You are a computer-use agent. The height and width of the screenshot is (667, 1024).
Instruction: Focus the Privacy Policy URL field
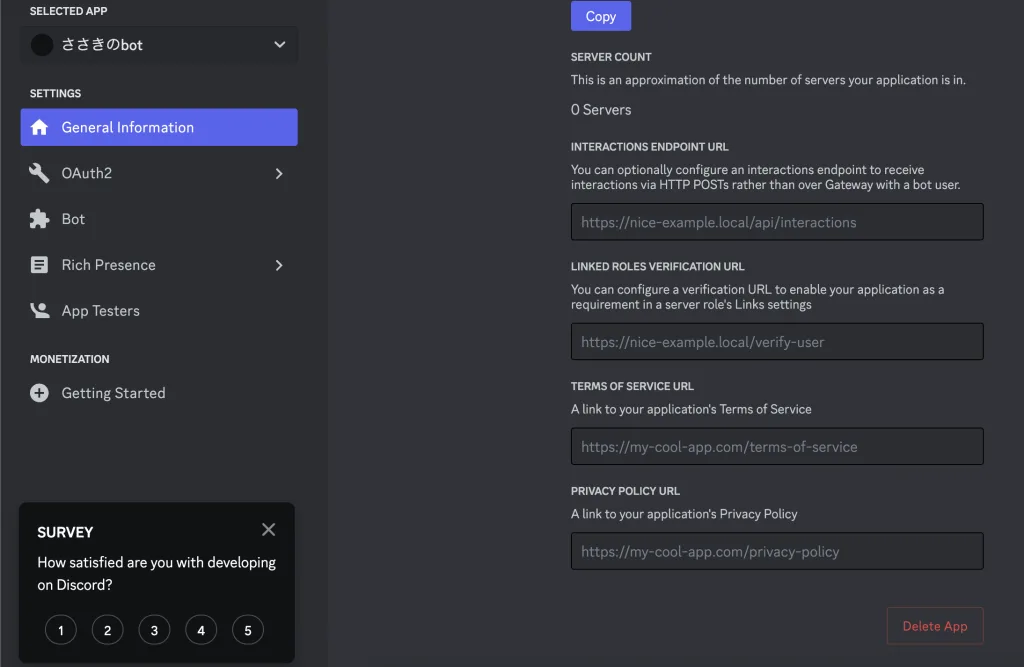point(777,551)
